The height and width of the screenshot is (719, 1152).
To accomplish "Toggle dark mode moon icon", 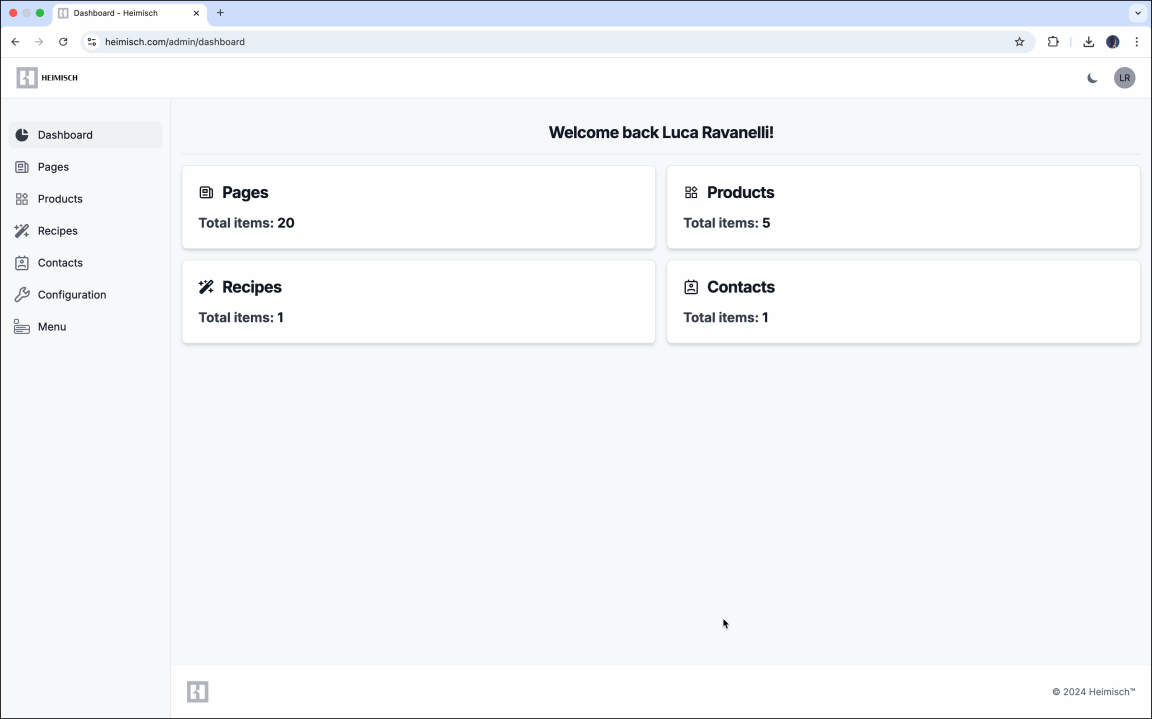I will pyautogui.click(x=1092, y=78).
